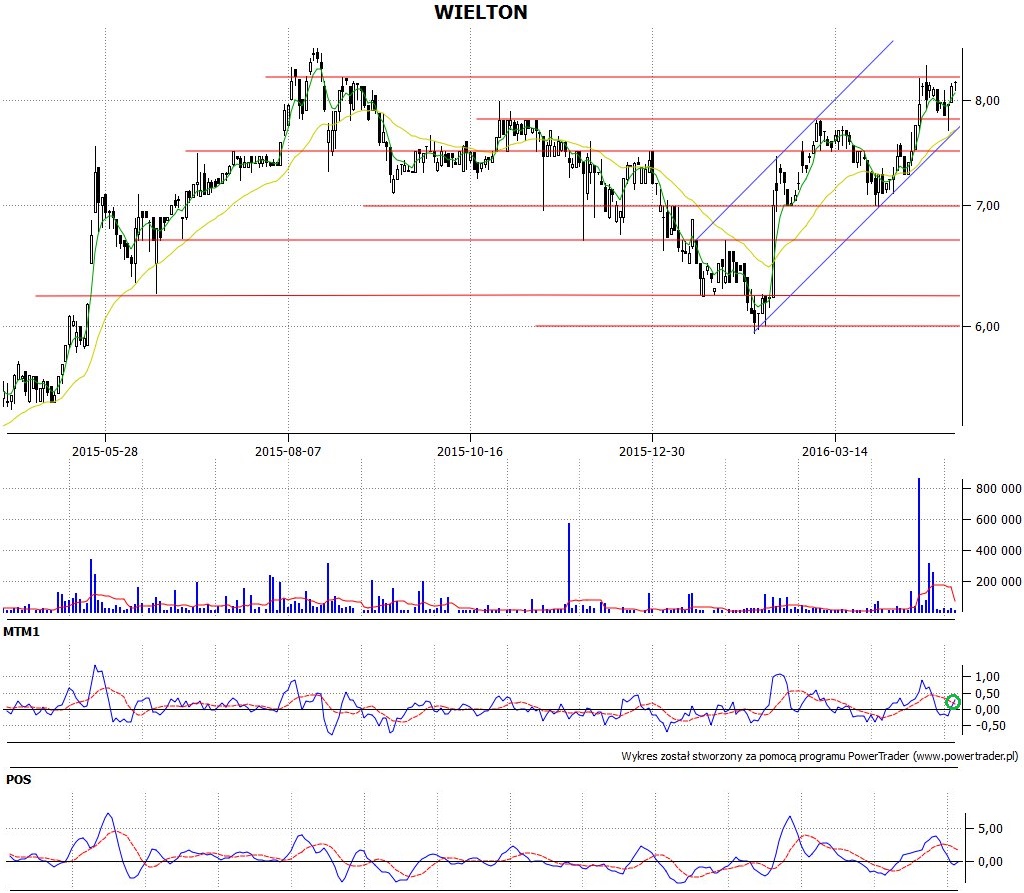
Task: Click the POS indicator label
Action: point(18,779)
